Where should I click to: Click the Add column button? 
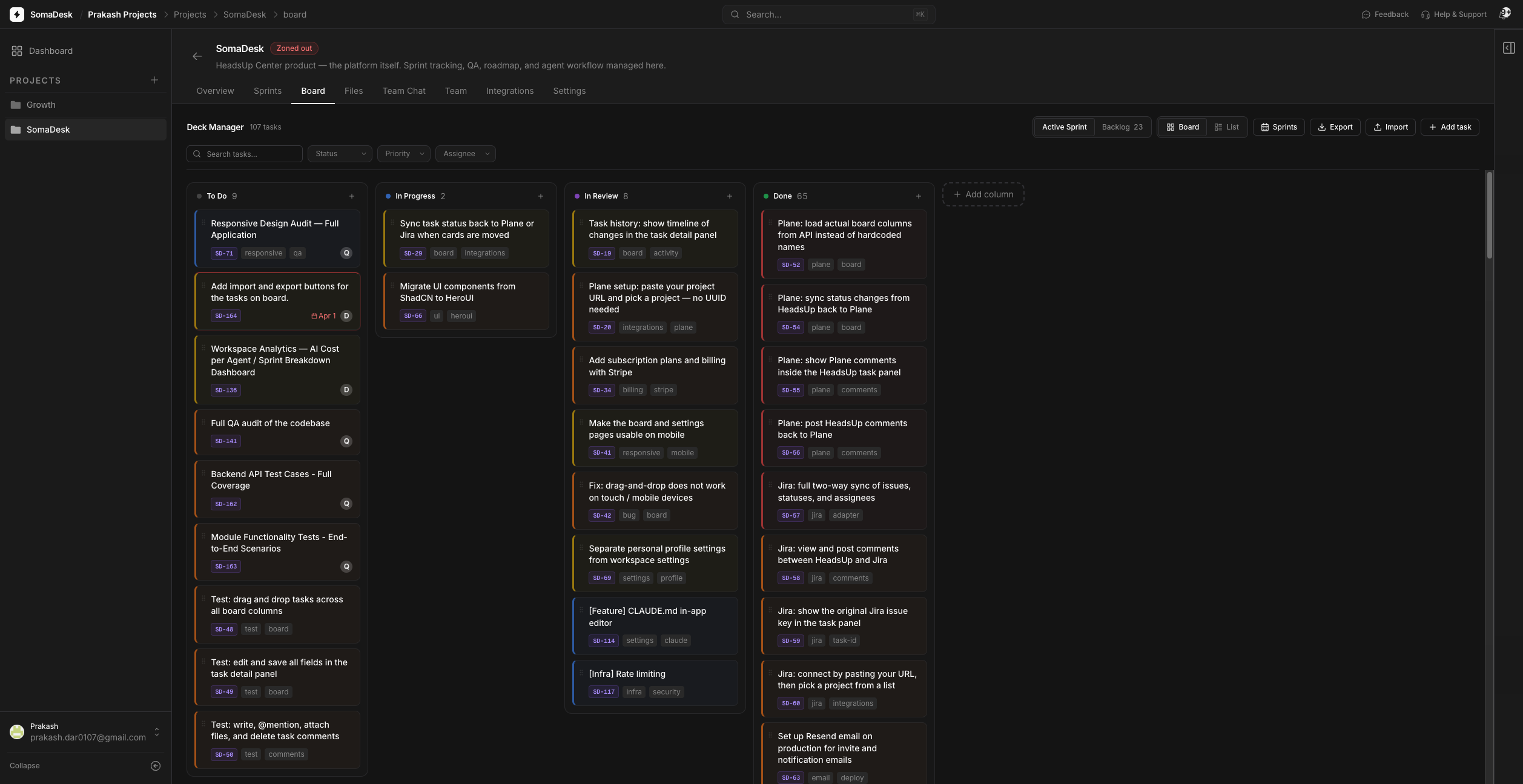point(983,194)
